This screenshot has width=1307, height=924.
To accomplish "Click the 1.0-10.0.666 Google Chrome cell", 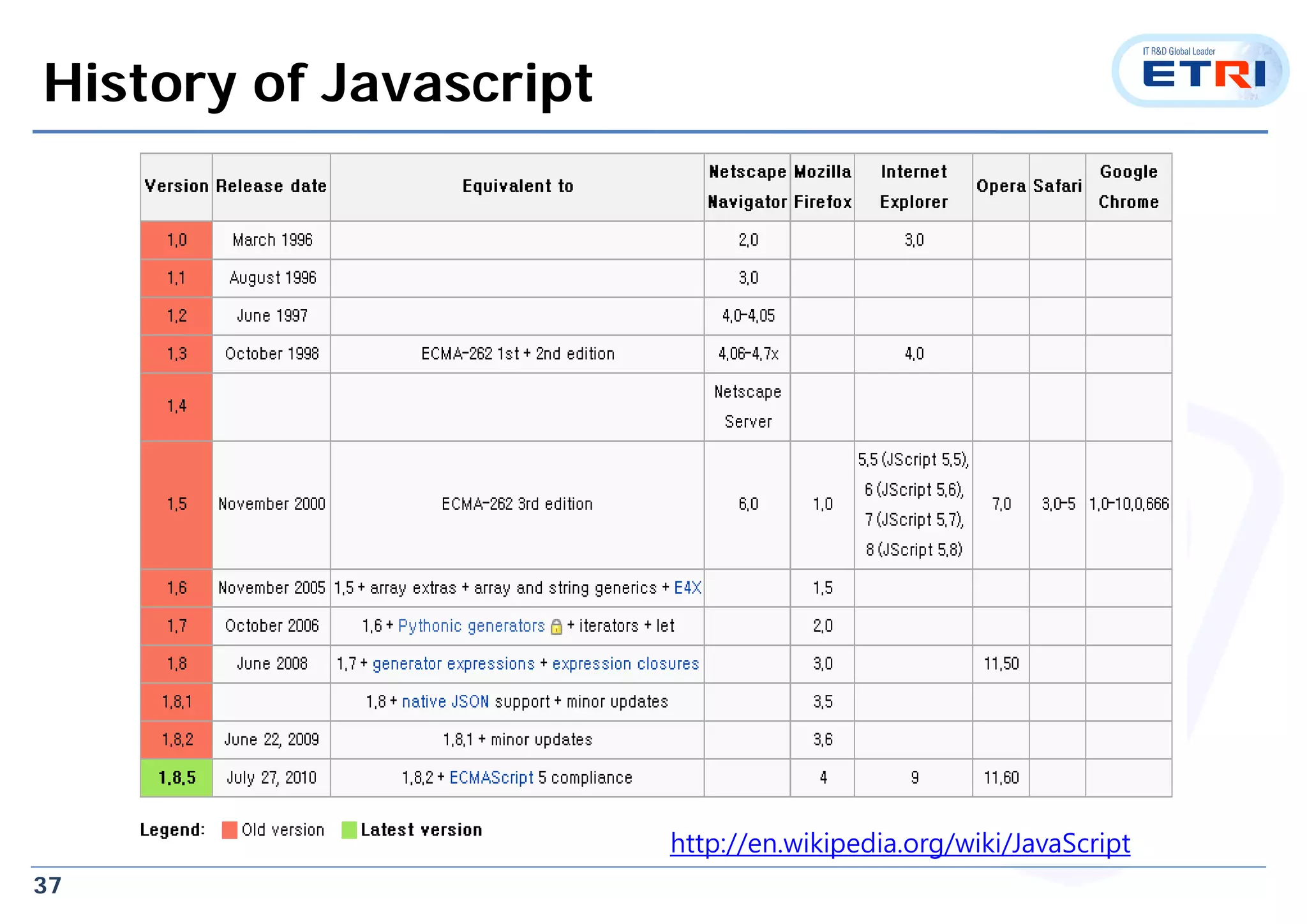I will [x=1128, y=505].
